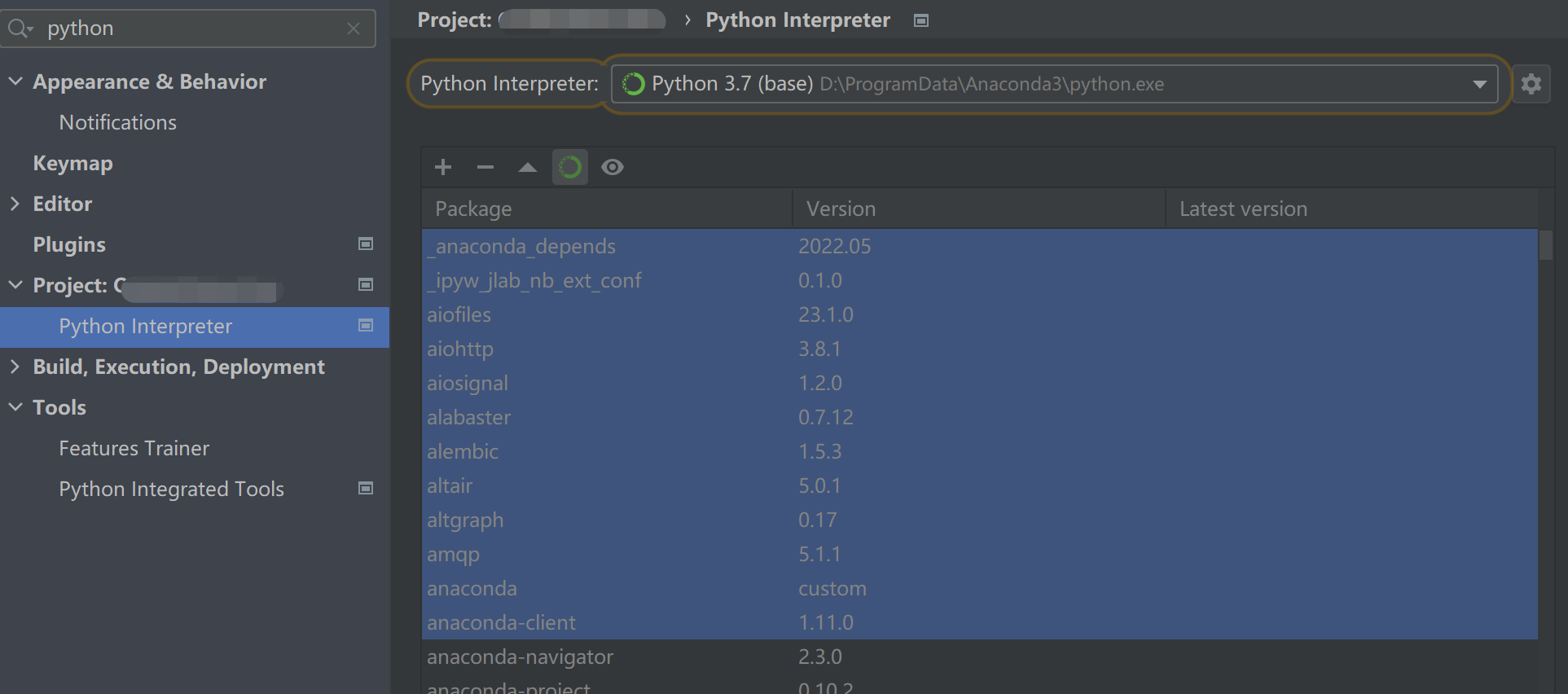Select Notifications in the settings tree

pyautogui.click(x=118, y=122)
